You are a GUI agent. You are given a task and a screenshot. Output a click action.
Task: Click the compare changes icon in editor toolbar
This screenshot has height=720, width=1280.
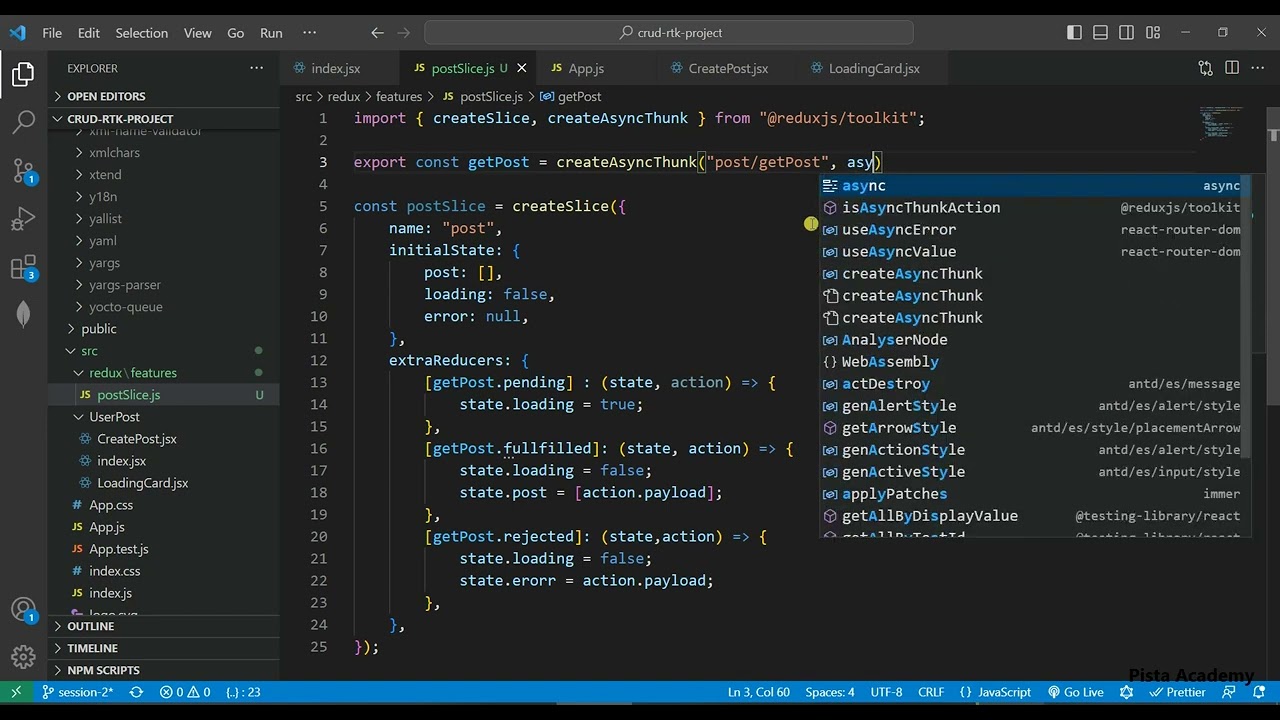coord(1205,68)
